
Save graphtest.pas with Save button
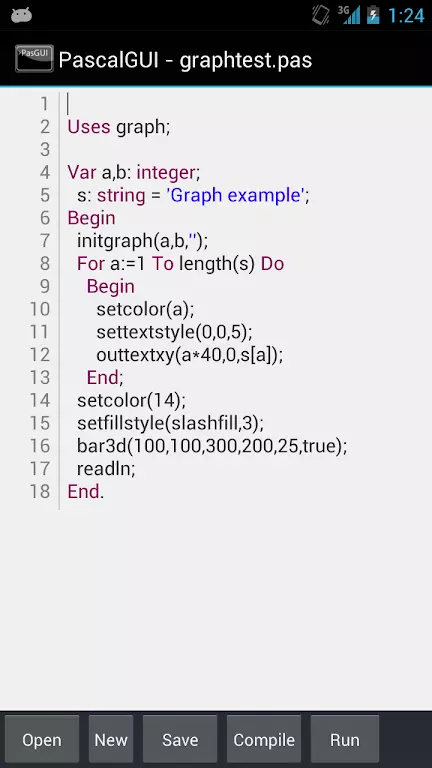tap(180, 740)
